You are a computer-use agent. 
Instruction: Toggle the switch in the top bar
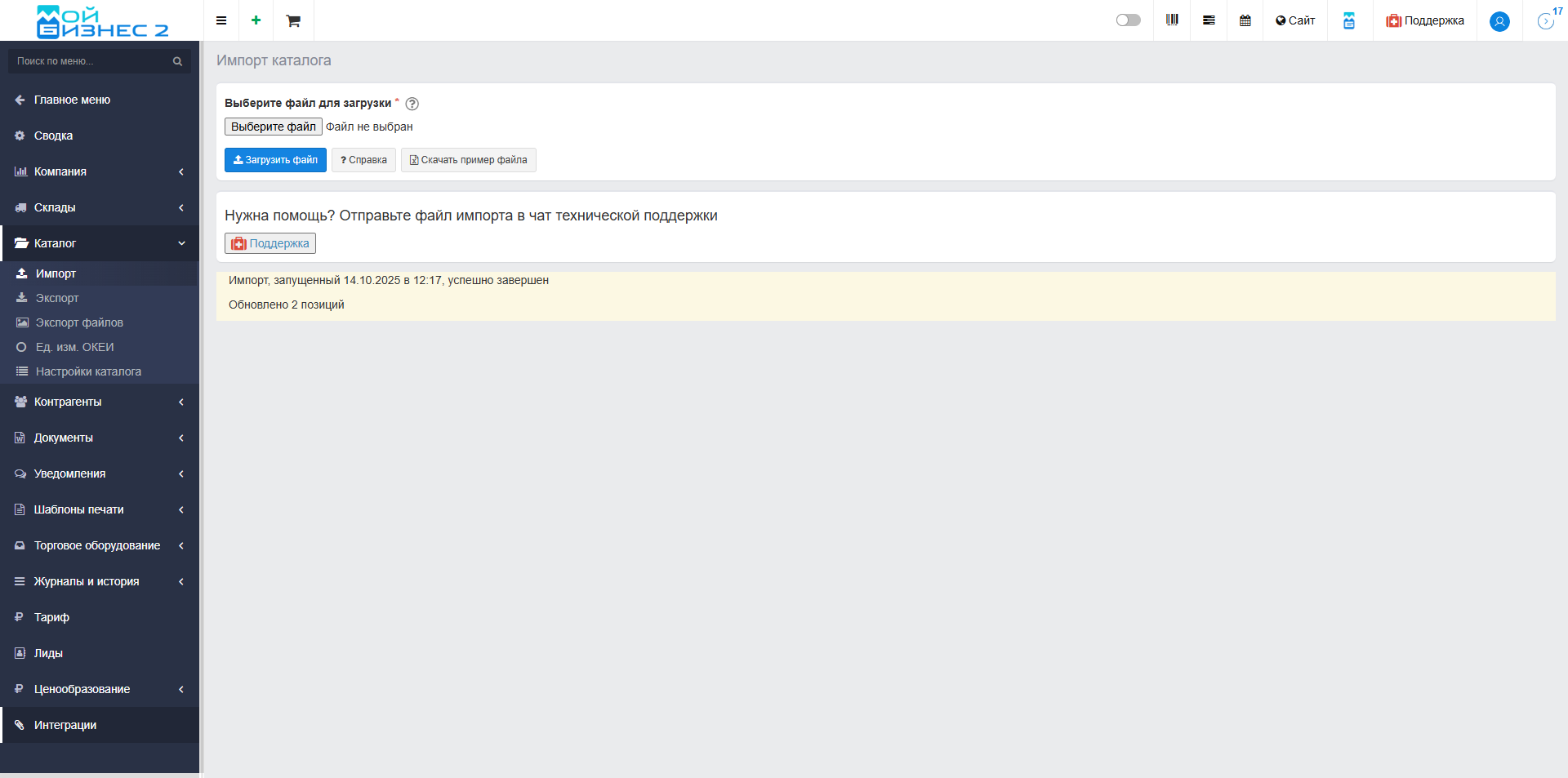pos(1128,20)
